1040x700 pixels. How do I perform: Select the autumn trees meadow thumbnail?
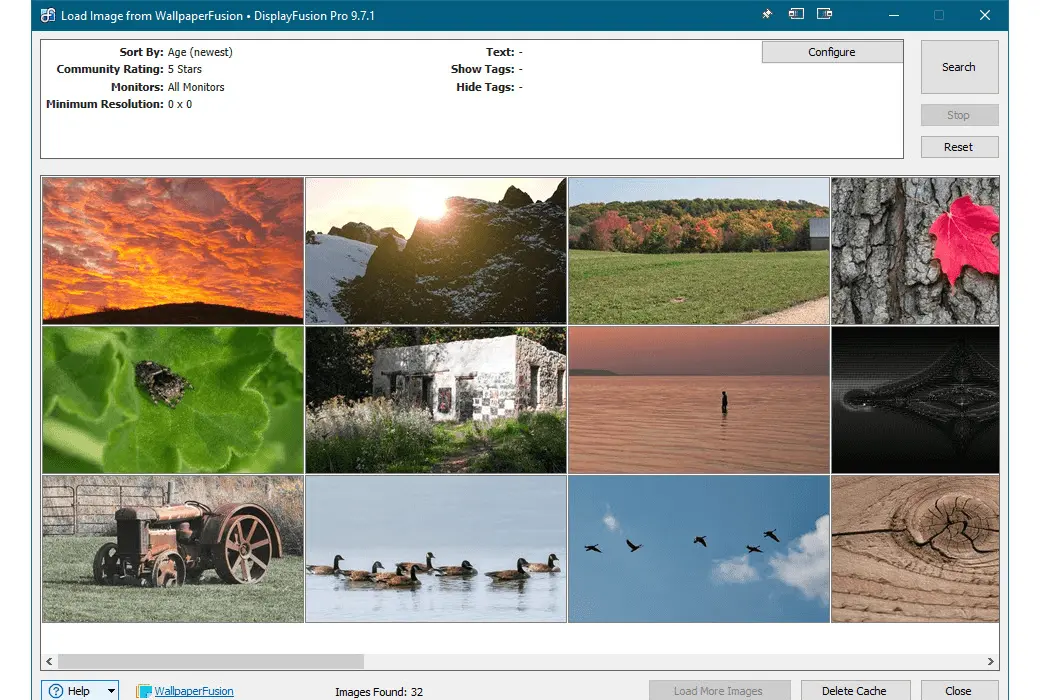click(x=699, y=251)
